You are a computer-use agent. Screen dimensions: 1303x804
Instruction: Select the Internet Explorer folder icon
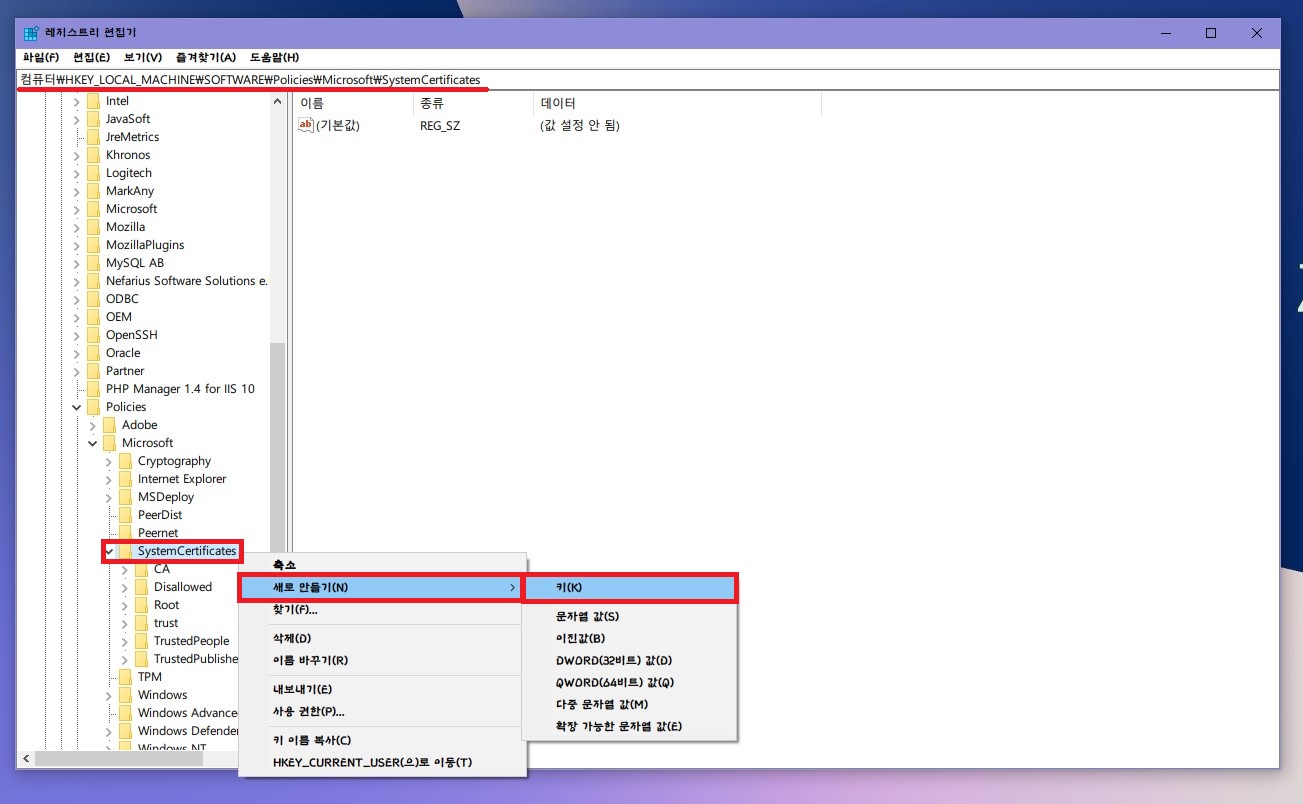tap(125, 479)
